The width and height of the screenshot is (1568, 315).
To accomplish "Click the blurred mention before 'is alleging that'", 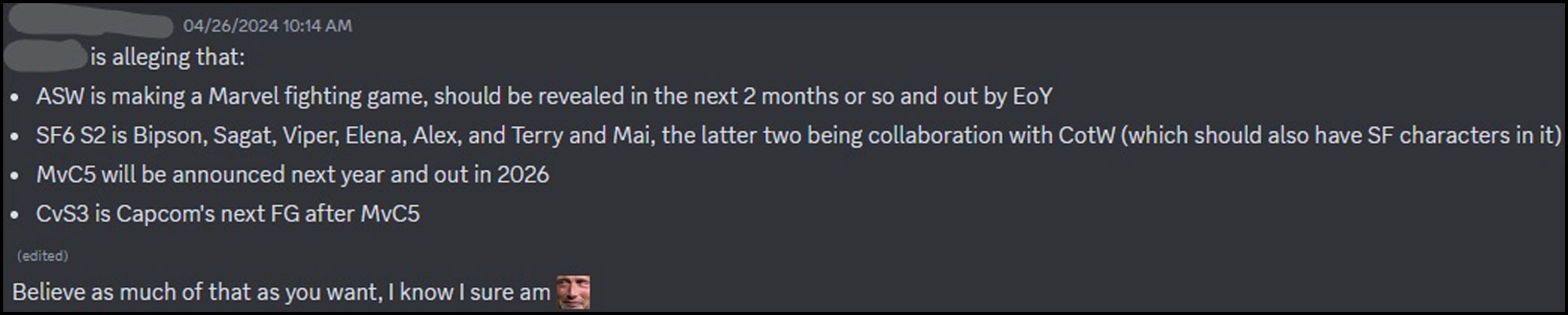I will pyautogui.click(x=45, y=57).
